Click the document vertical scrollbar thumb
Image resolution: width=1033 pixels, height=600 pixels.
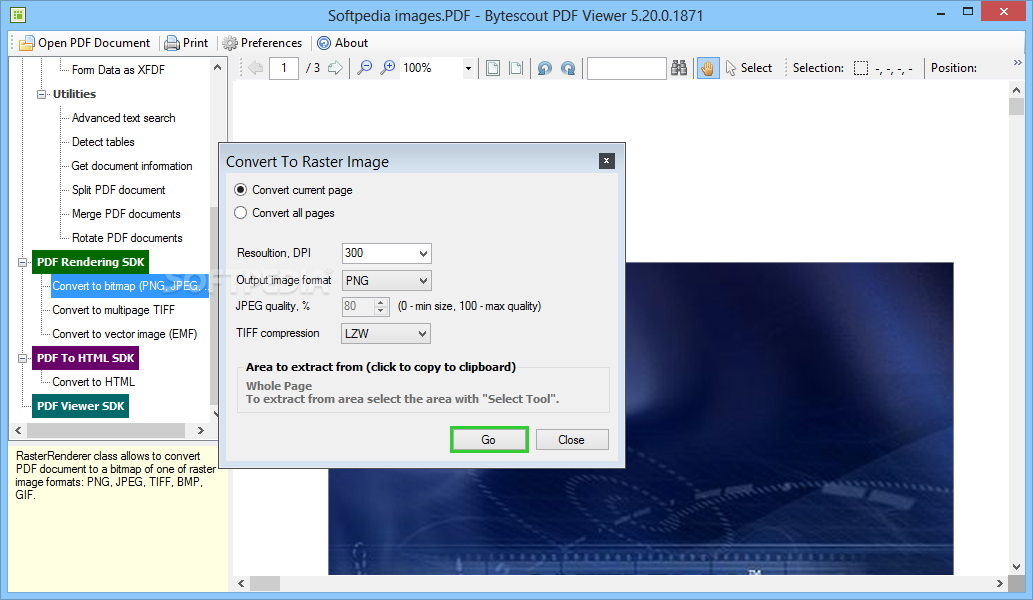(1017, 107)
